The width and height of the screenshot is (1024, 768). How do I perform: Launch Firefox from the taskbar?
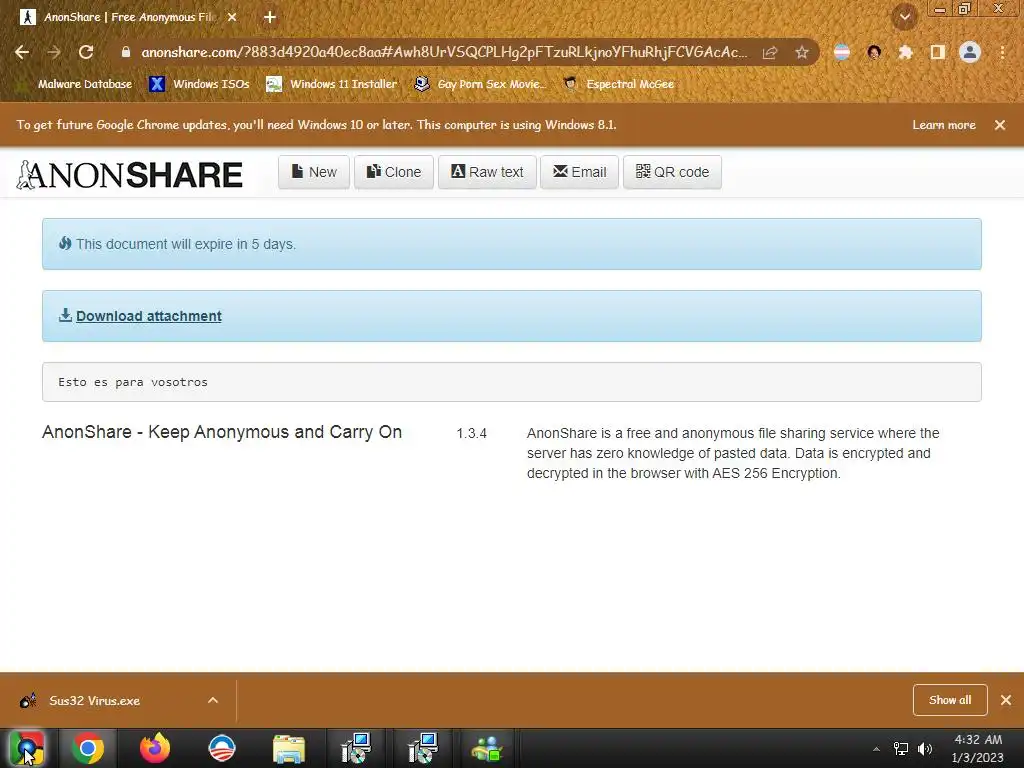[x=155, y=748]
